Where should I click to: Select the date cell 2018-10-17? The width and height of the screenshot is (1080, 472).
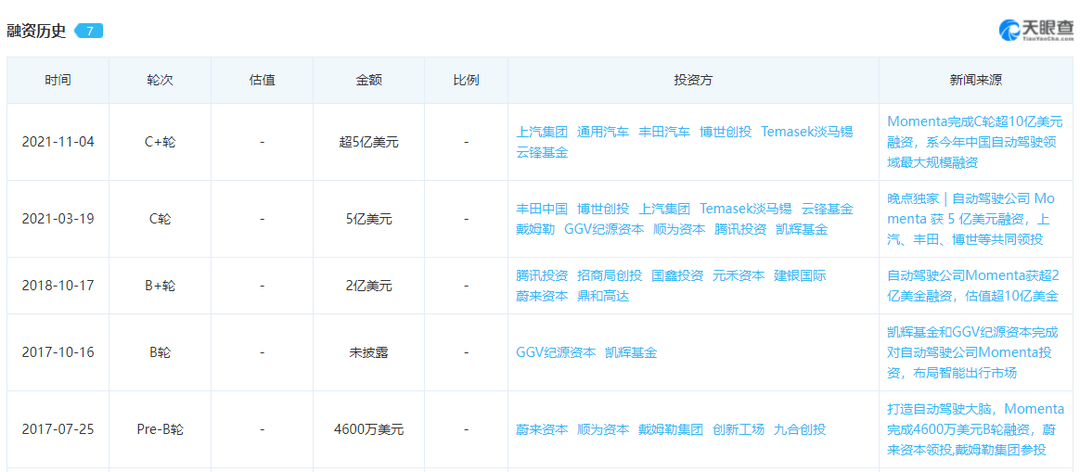(x=58, y=285)
